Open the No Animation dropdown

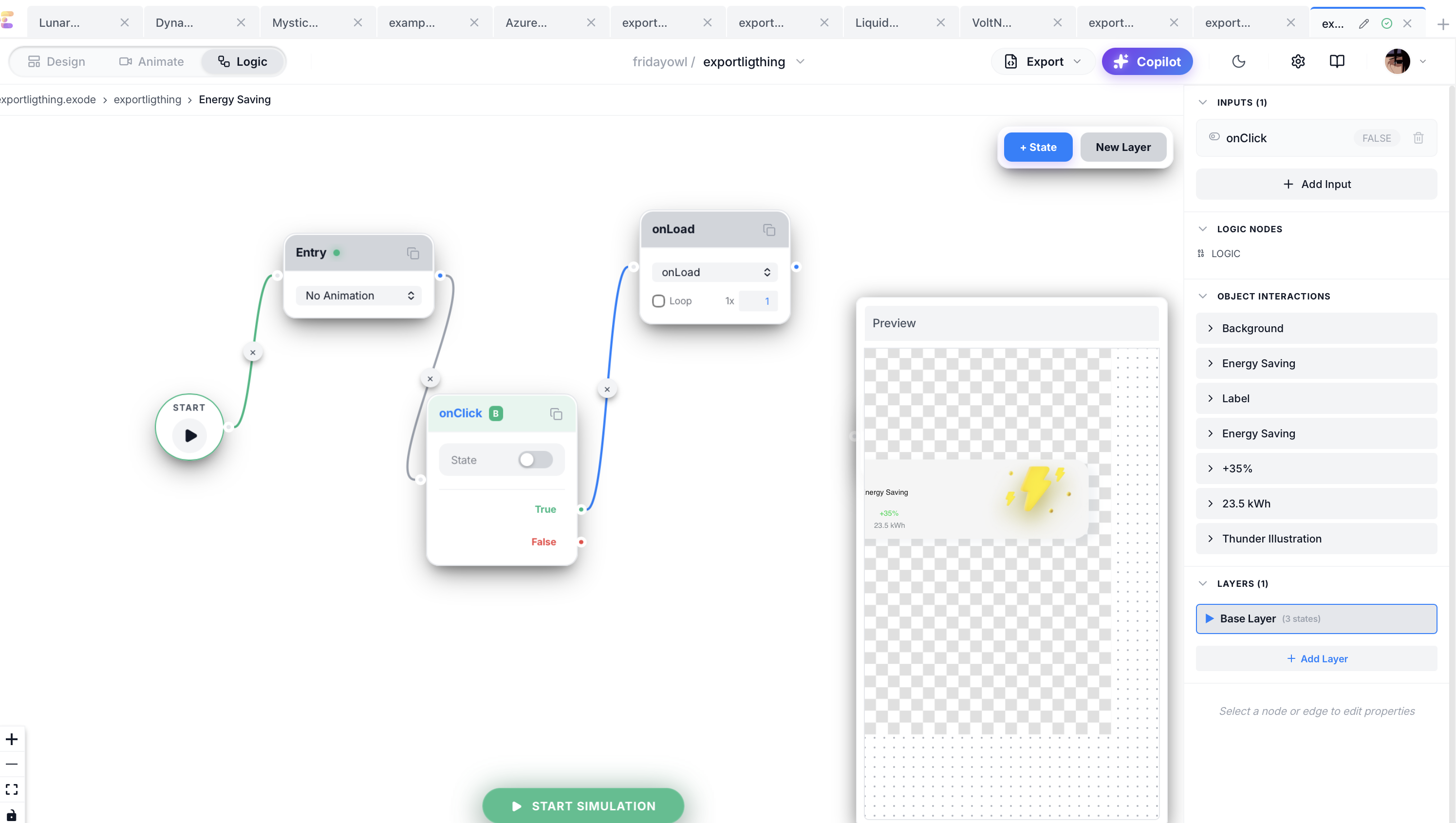(359, 296)
